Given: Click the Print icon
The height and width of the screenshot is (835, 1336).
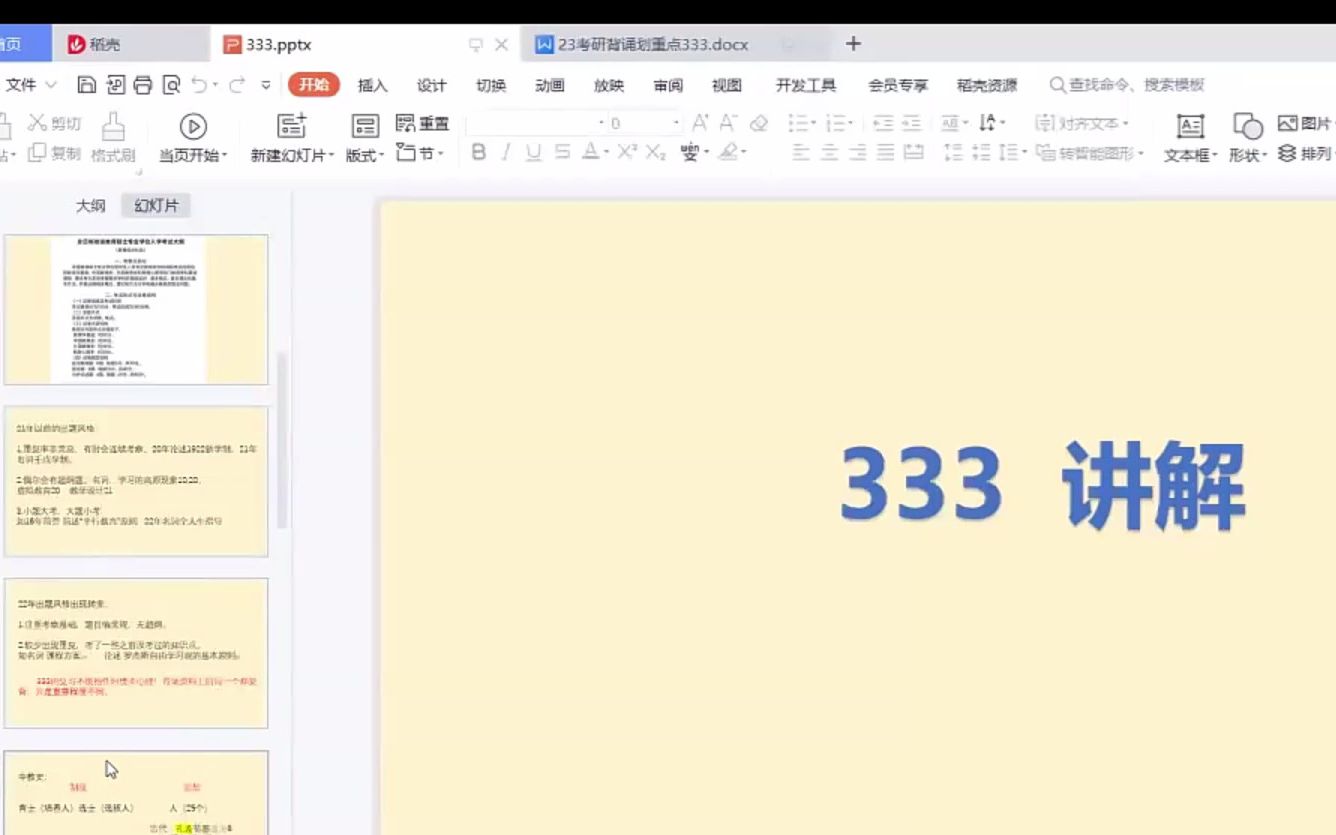Looking at the screenshot, I should pos(143,85).
